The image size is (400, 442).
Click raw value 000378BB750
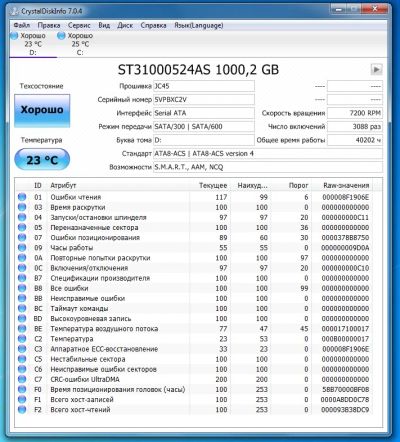pos(345,238)
